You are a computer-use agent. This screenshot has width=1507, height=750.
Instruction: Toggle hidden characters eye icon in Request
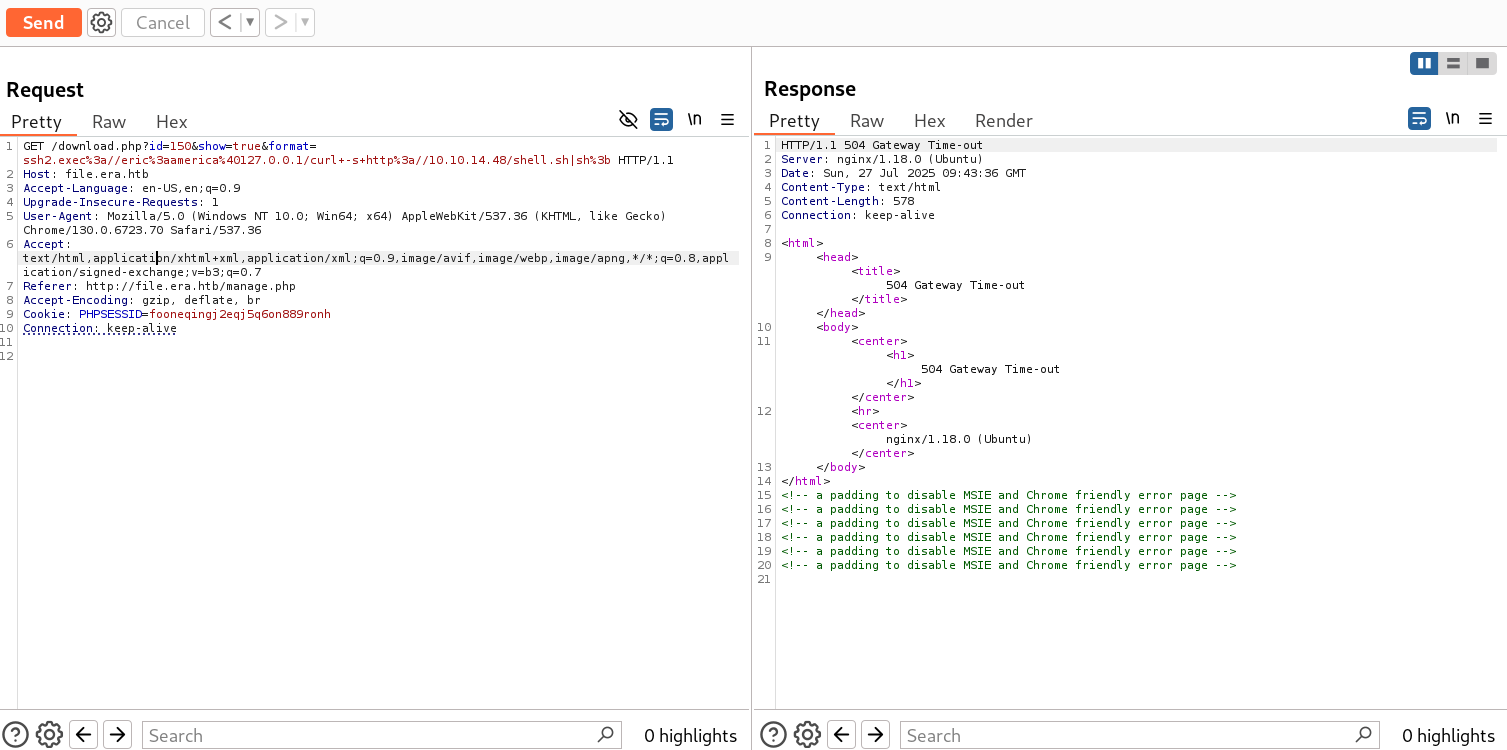628,120
